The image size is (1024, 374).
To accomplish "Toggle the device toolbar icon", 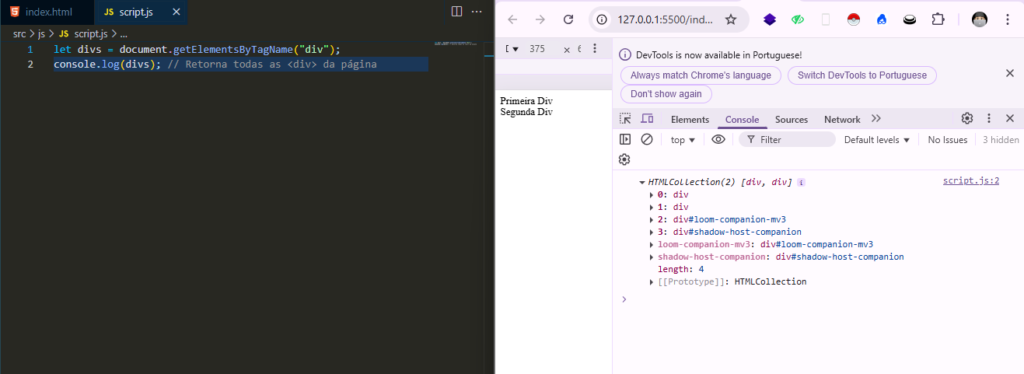I will pyautogui.click(x=647, y=119).
